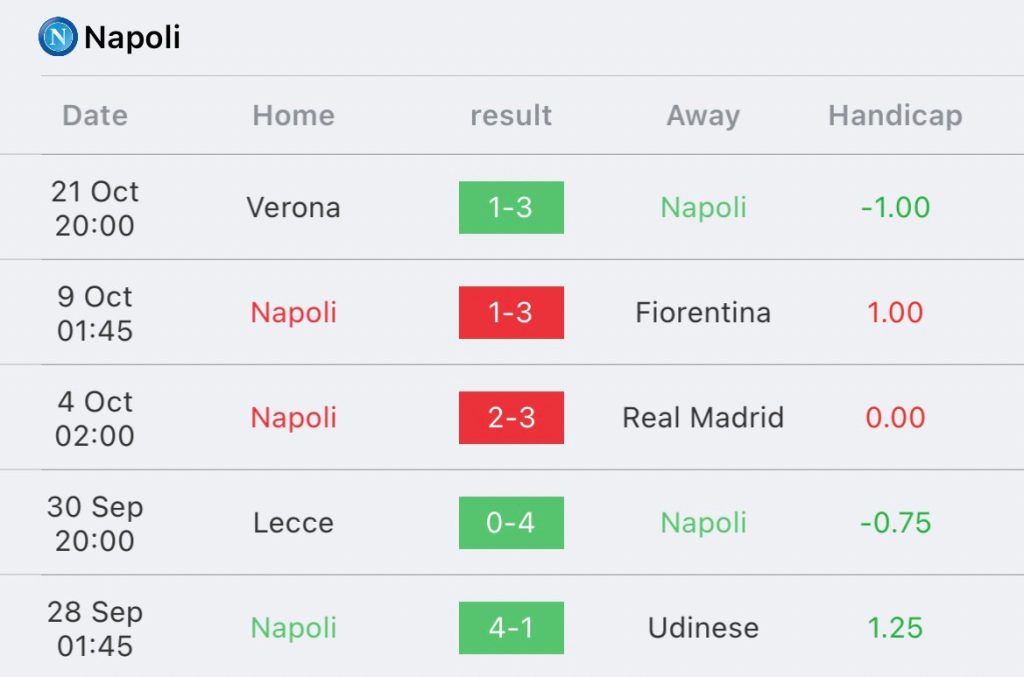Select the 1.25 handicap value
The image size is (1024, 677).
(895, 628)
